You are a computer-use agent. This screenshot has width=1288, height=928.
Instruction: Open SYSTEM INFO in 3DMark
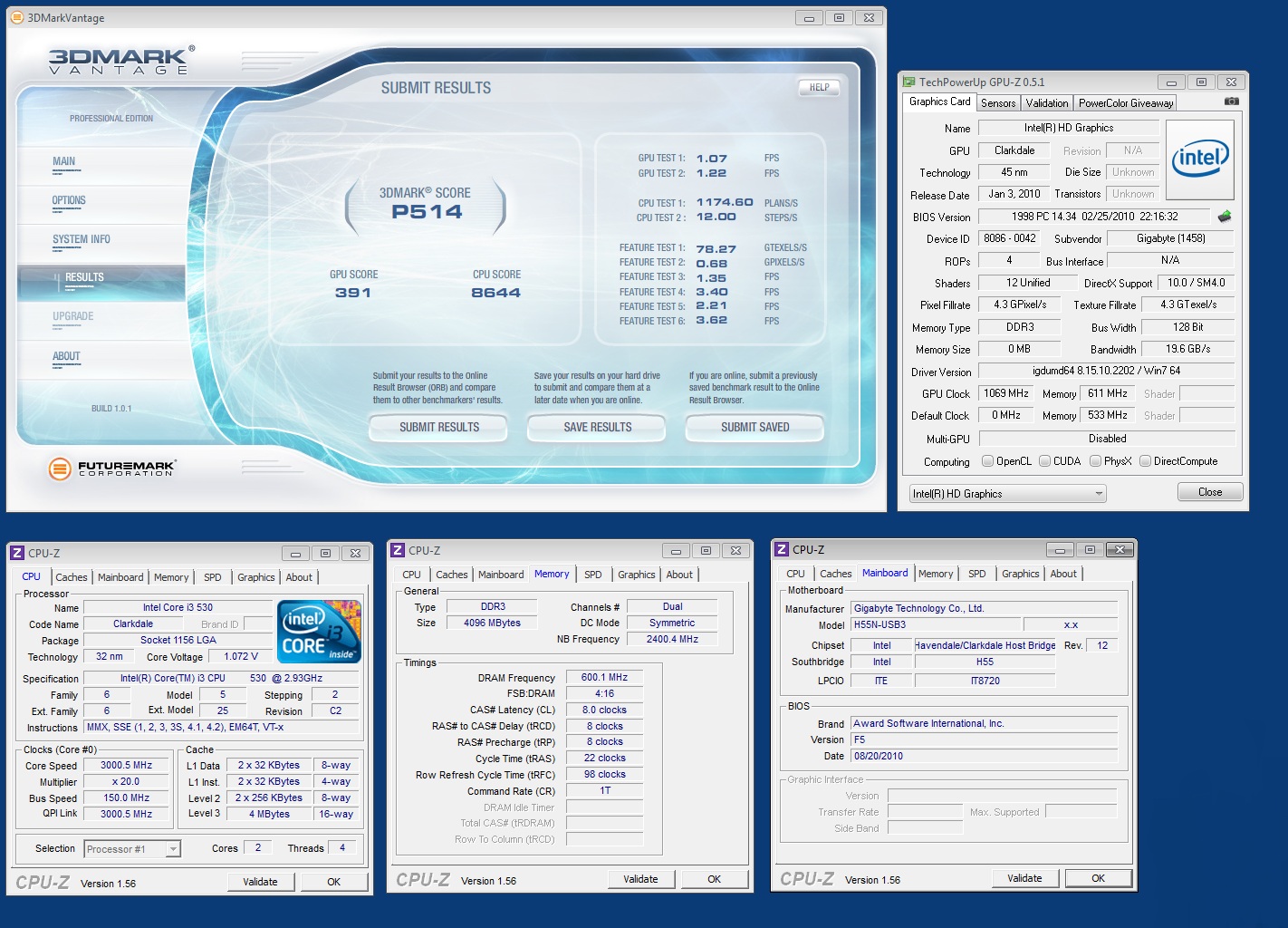pyautogui.click(x=82, y=240)
